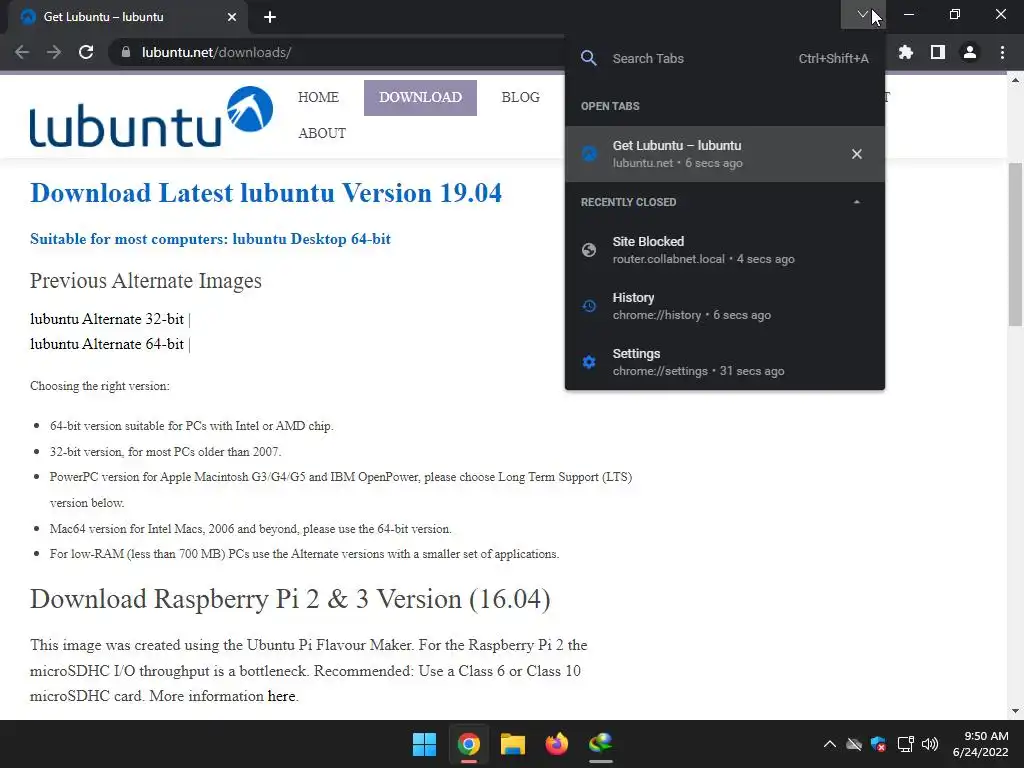Screen dimensions: 1024x768
Task: Open the Windows Start button
Action: pos(424,744)
